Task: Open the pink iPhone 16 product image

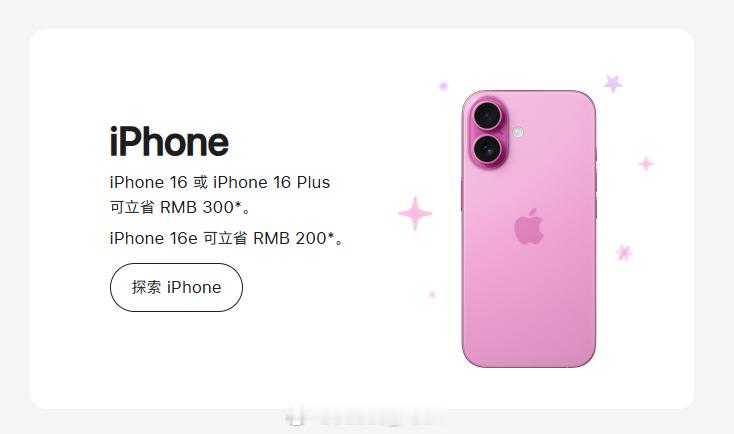Action: pos(529,228)
